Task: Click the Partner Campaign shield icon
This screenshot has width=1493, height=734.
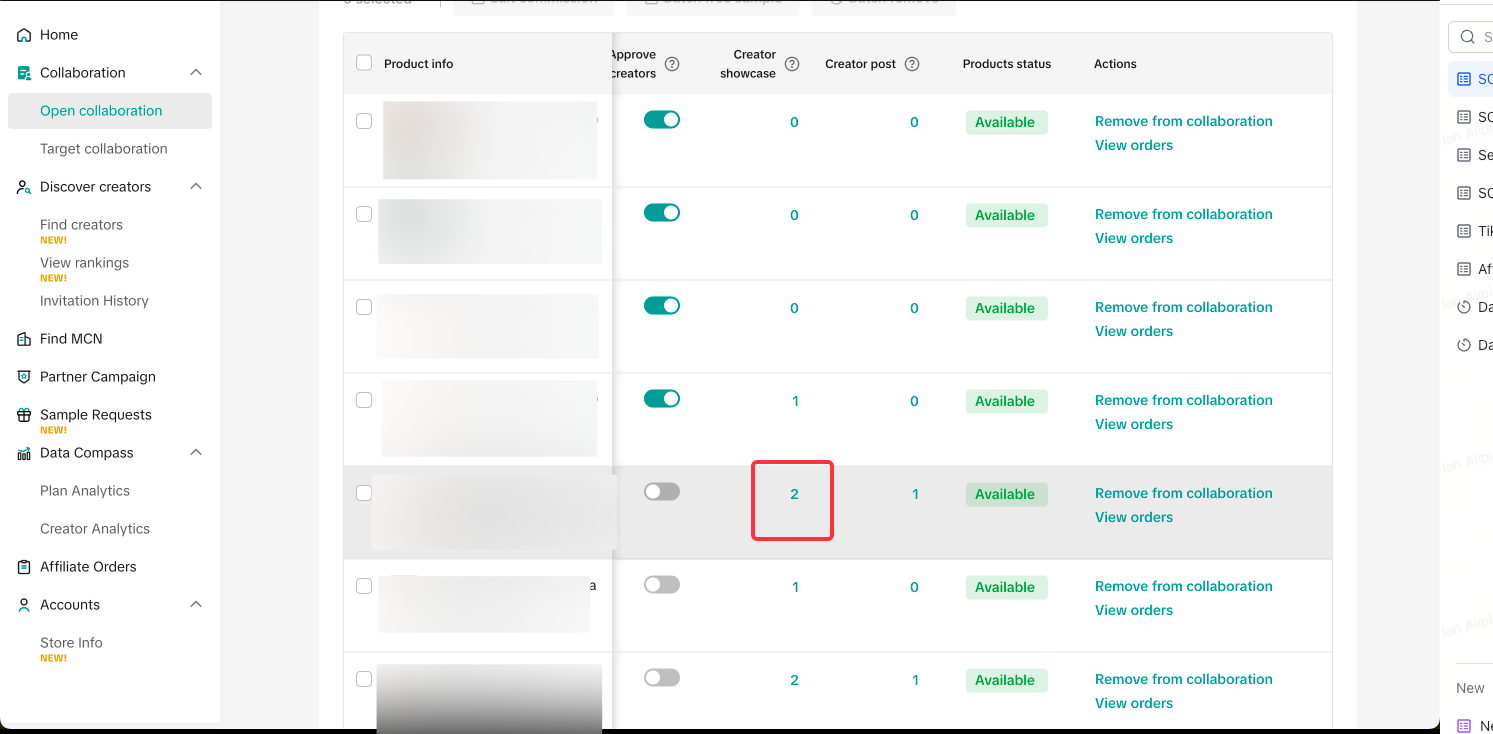Action: point(24,377)
